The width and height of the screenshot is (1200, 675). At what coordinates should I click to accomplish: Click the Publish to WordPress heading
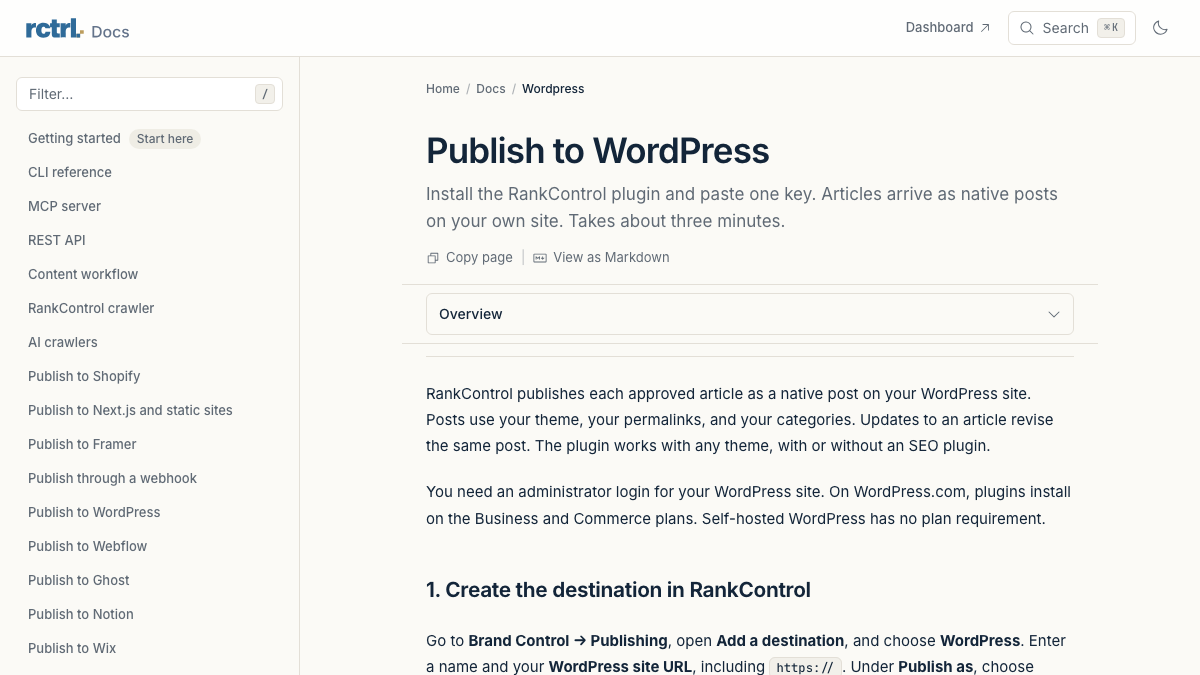coord(598,151)
